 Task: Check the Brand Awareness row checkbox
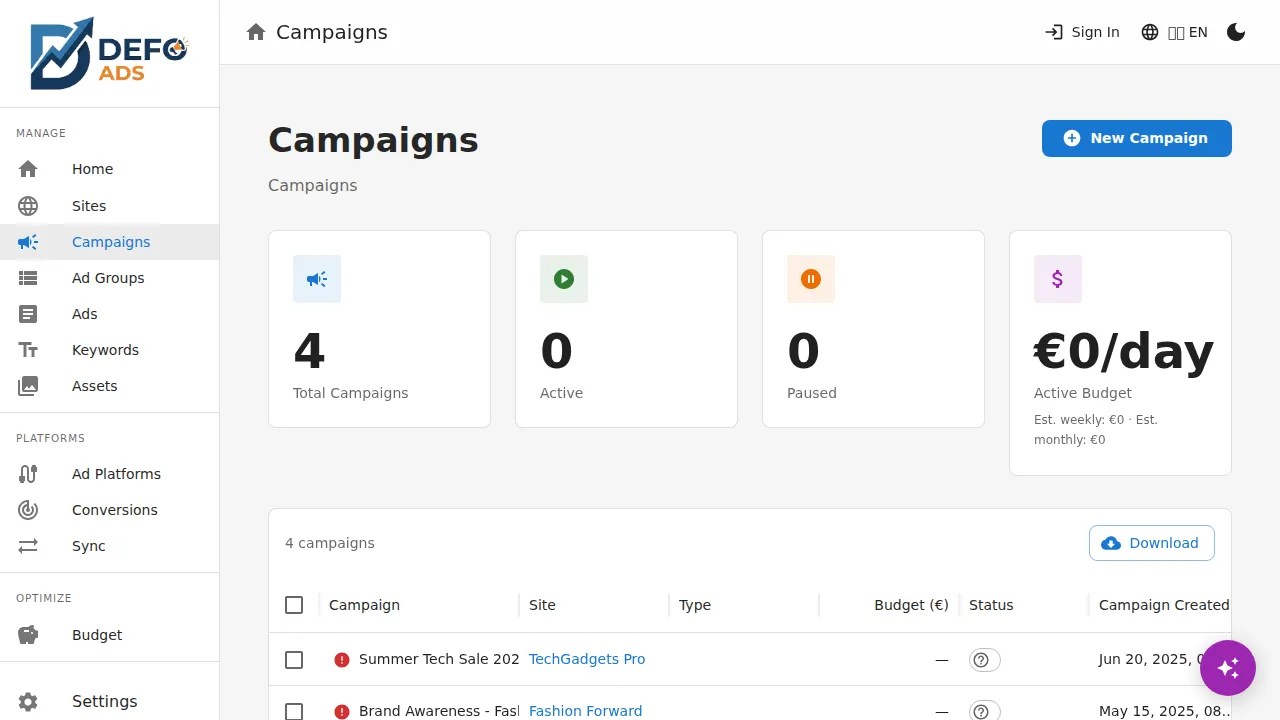pos(294,712)
